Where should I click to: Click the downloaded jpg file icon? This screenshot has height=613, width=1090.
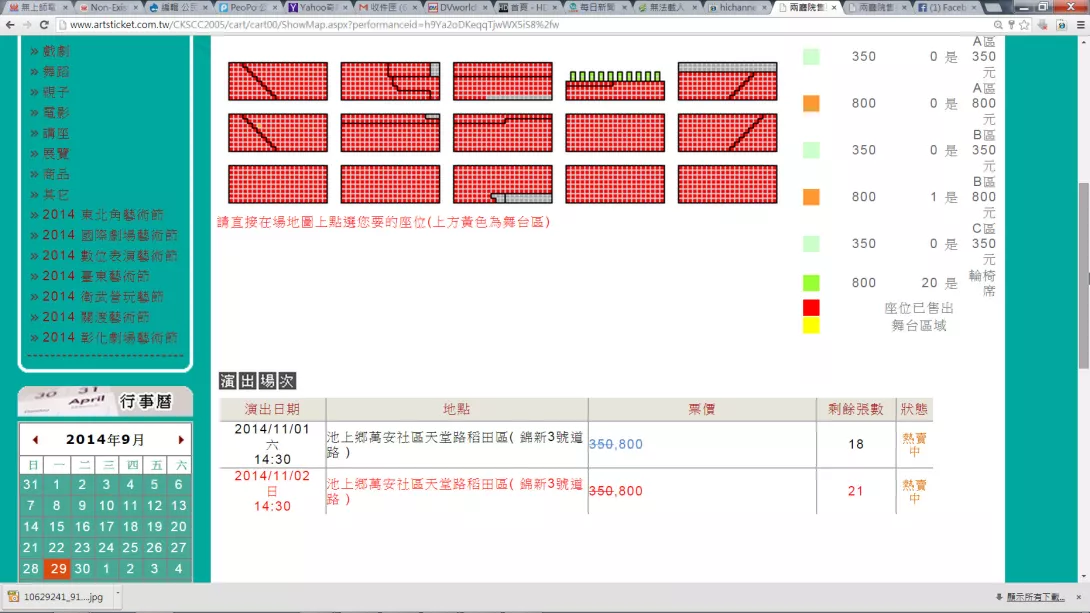(13, 597)
